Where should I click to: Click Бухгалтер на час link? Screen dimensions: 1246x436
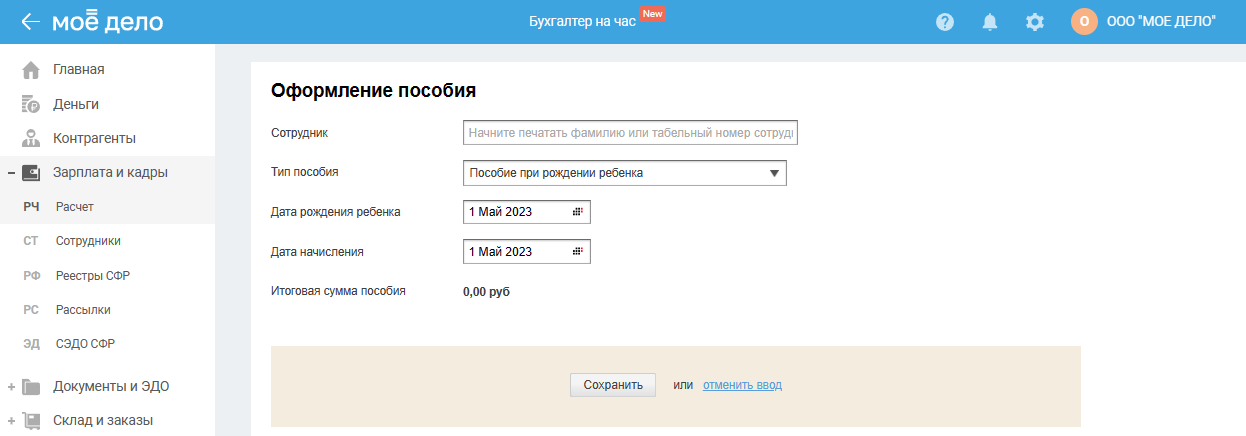[582, 22]
